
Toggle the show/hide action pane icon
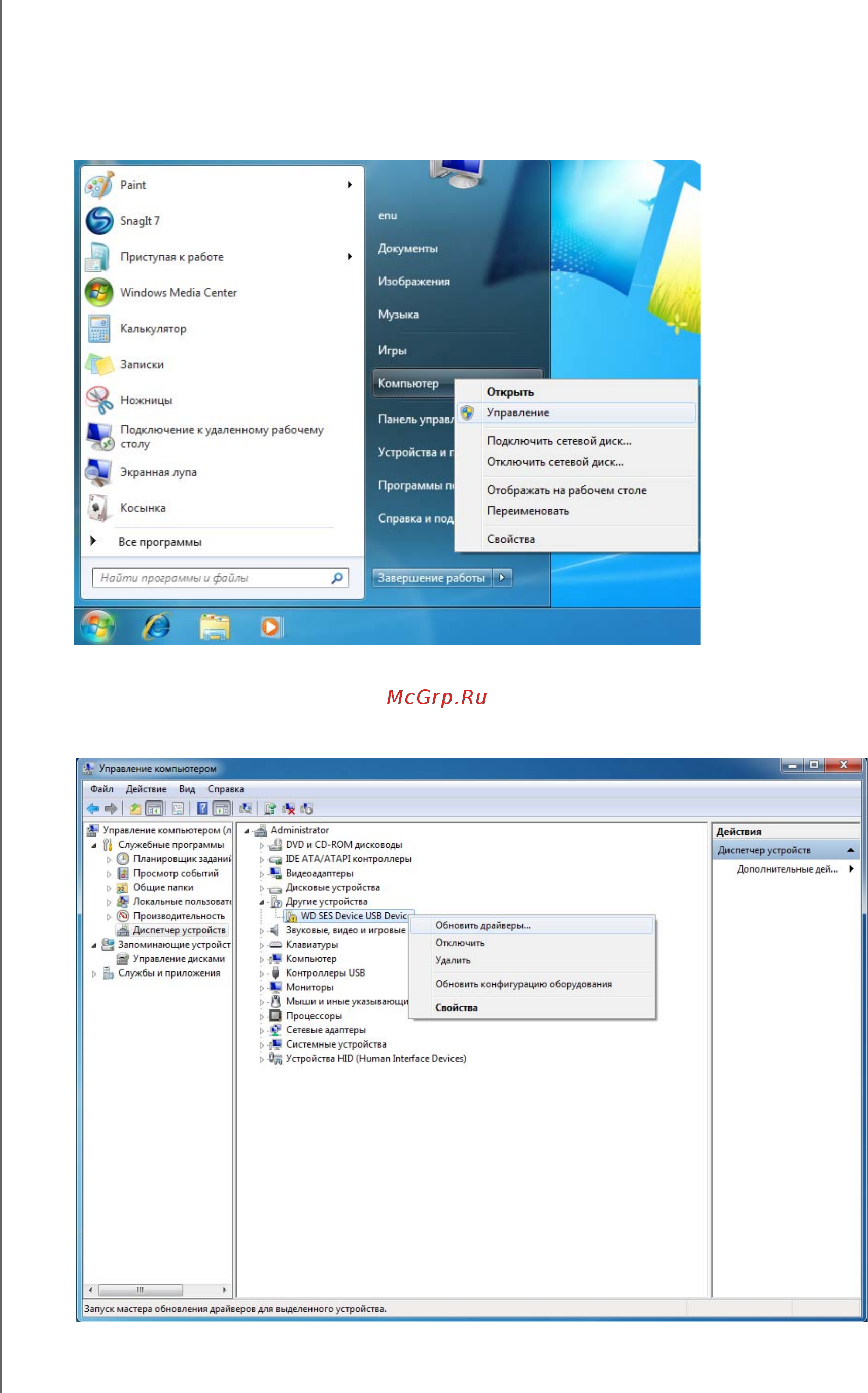(221, 808)
